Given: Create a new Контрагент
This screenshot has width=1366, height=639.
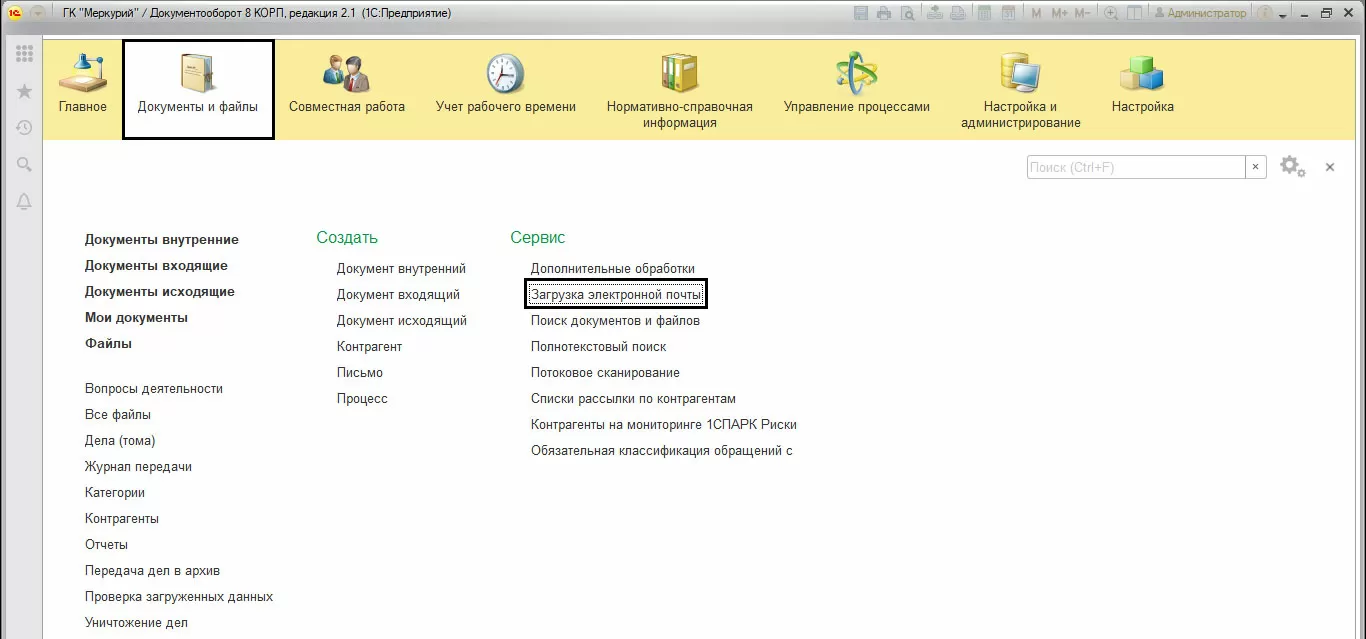Looking at the screenshot, I should point(369,347).
